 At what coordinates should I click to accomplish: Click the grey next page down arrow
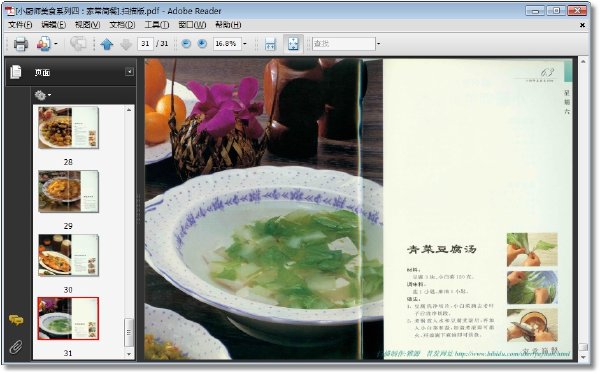tap(126, 44)
